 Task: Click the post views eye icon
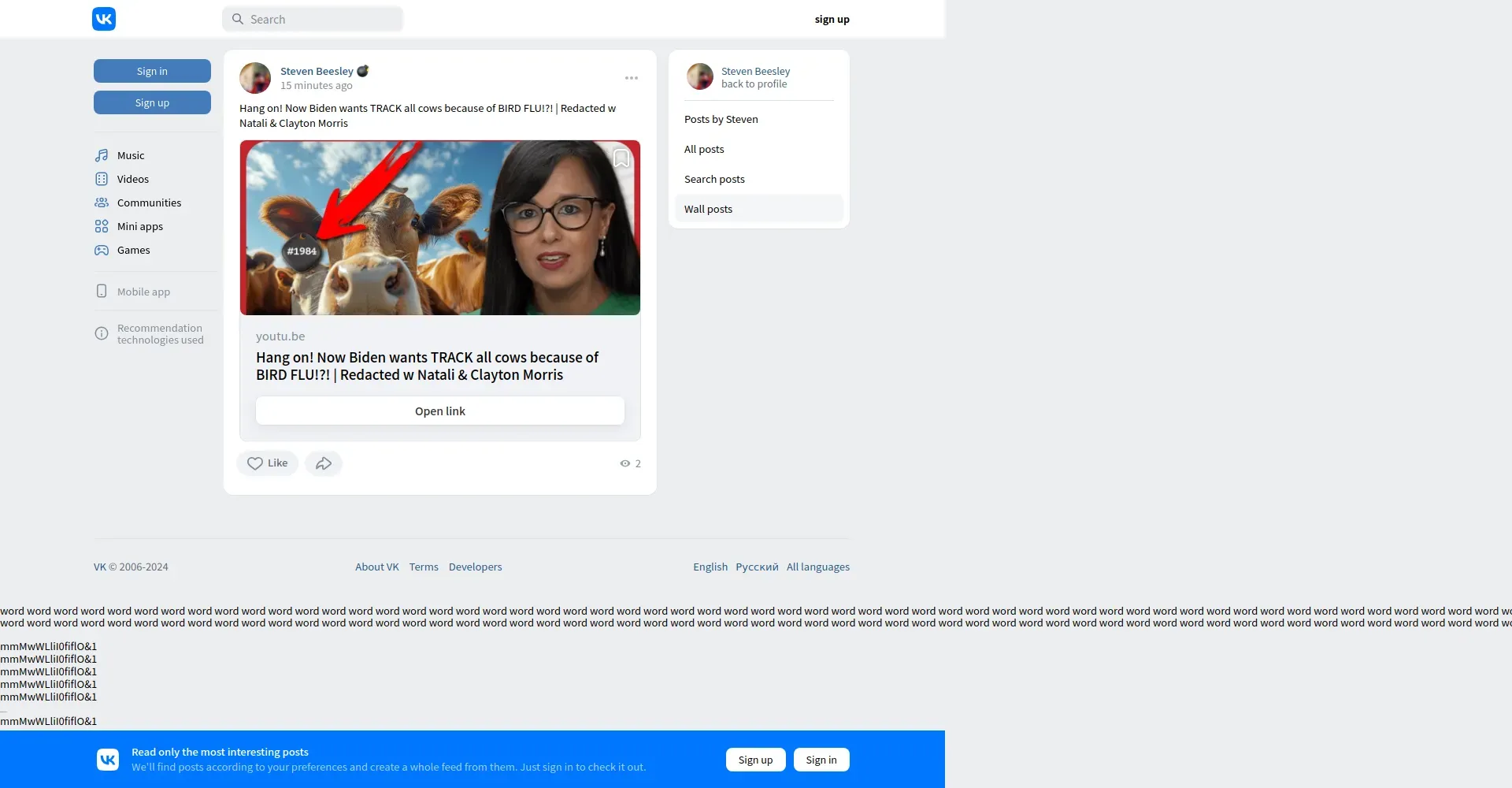click(625, 463)
